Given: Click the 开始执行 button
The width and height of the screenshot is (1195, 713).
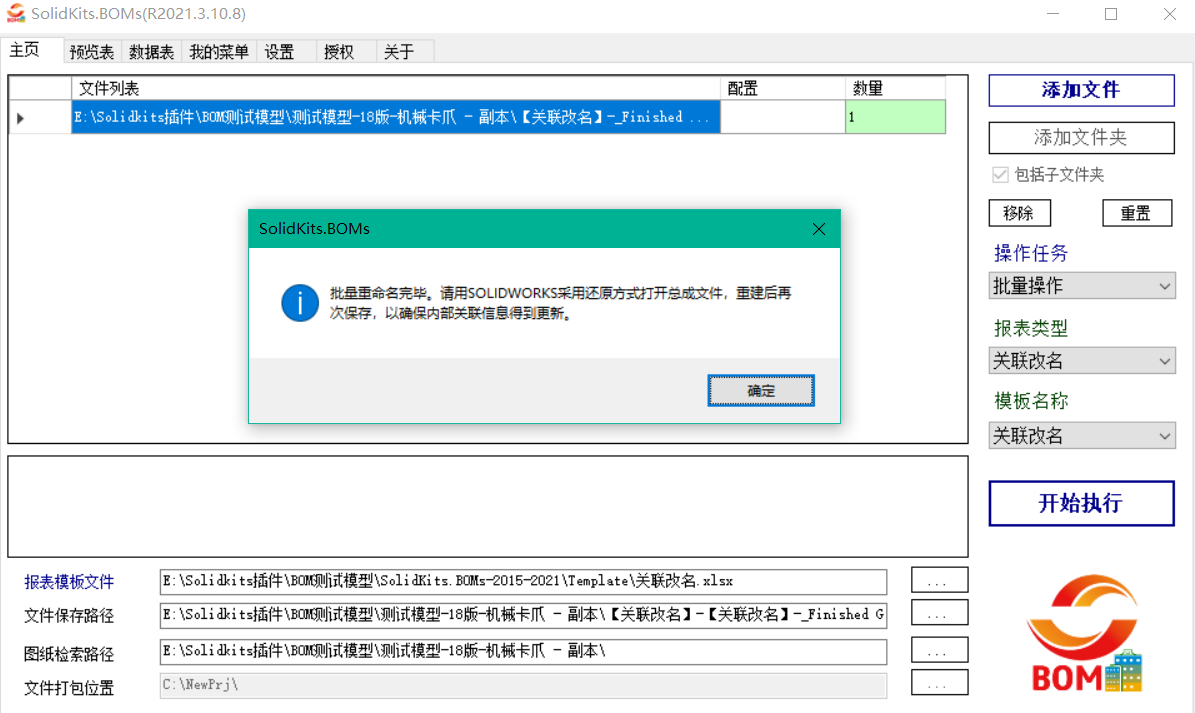Looking at the screenshot, I should [x=1081, y=503].
